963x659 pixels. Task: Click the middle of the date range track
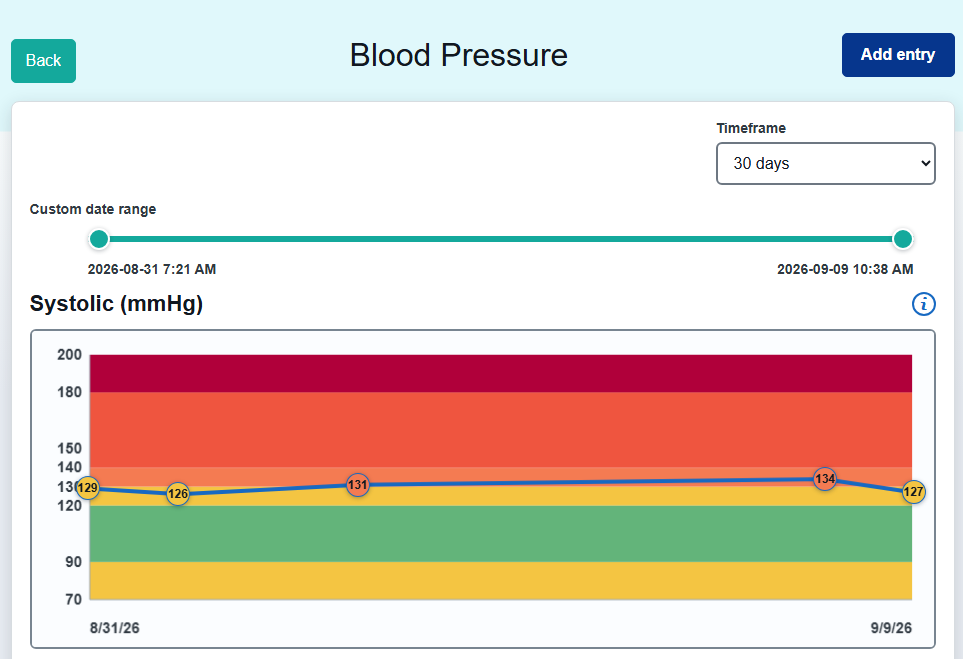[501, 239]
